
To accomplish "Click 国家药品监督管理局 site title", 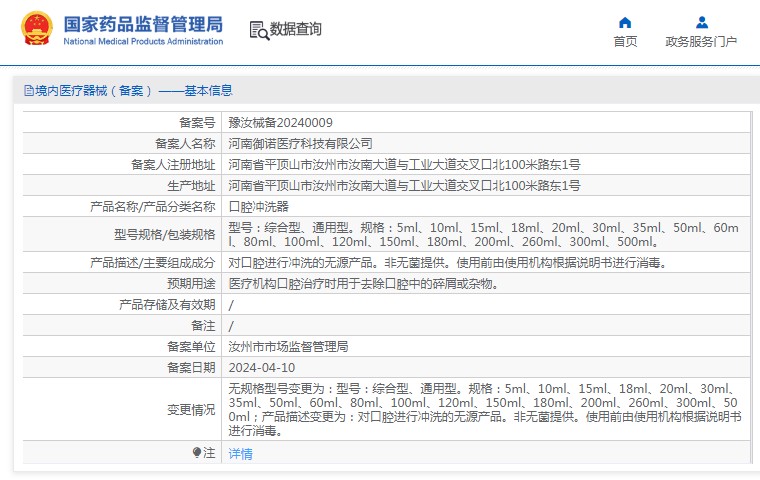I will [143, 24].
